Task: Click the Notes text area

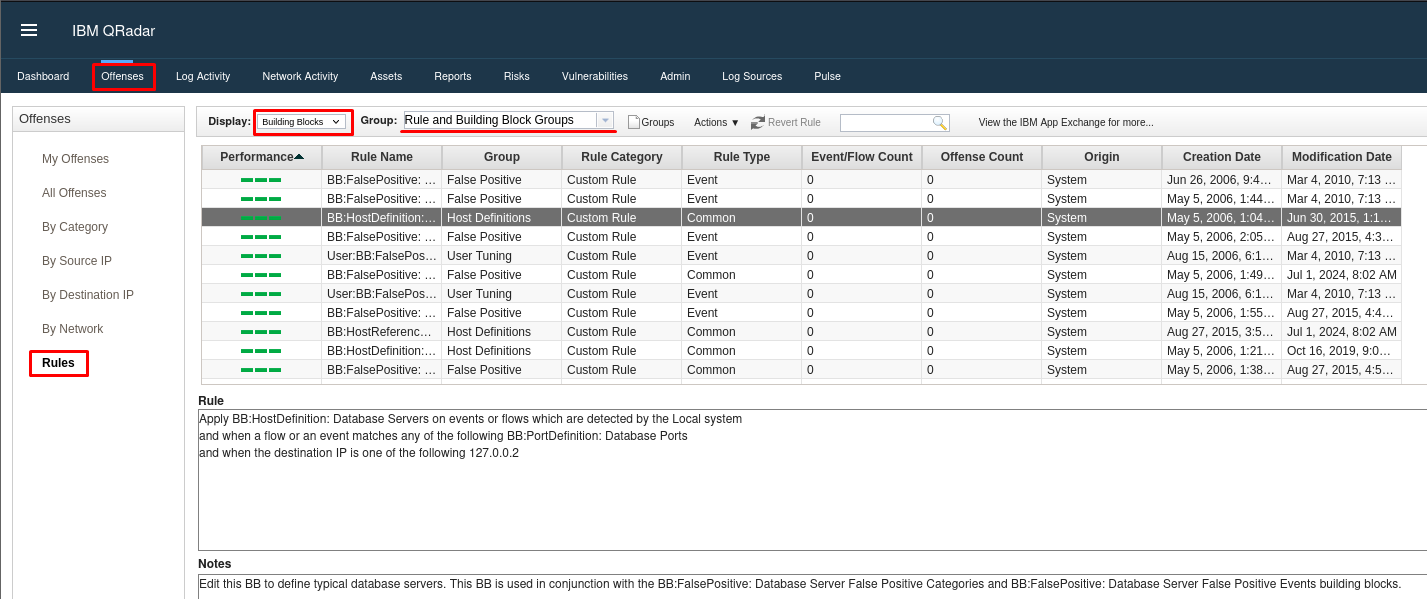Action: pyautogui.click(x=812, y=587)
